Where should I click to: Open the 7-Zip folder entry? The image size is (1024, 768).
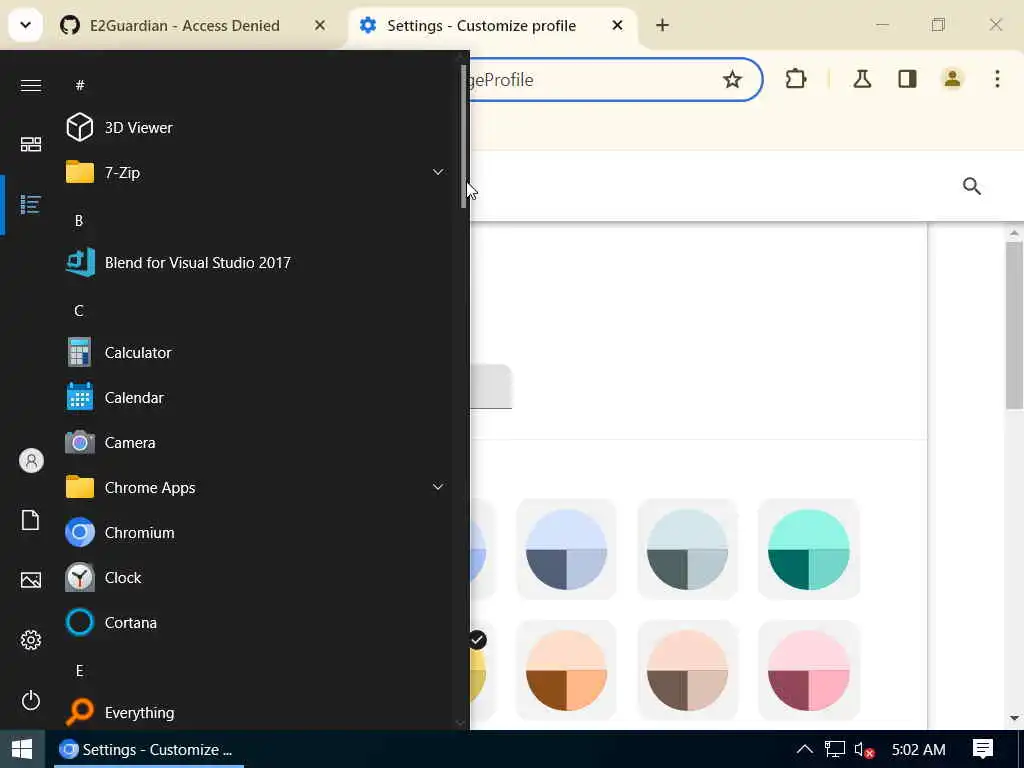coord(255,172)
